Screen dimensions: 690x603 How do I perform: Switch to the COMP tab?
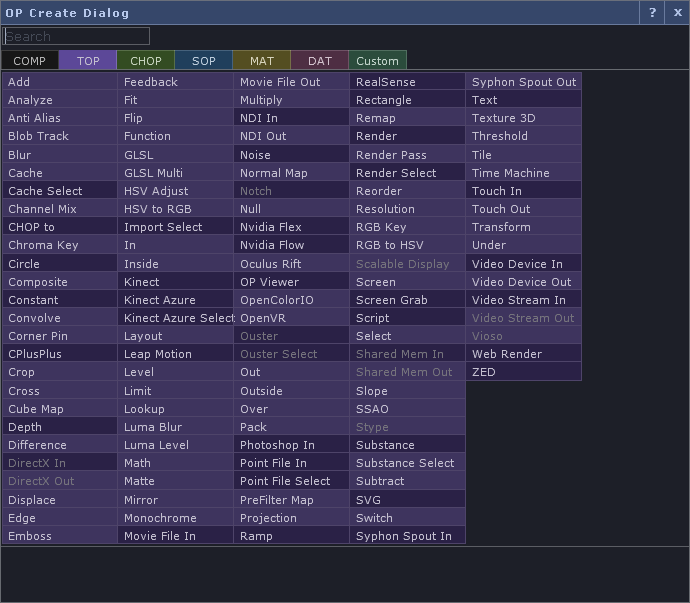coord(30,61)
